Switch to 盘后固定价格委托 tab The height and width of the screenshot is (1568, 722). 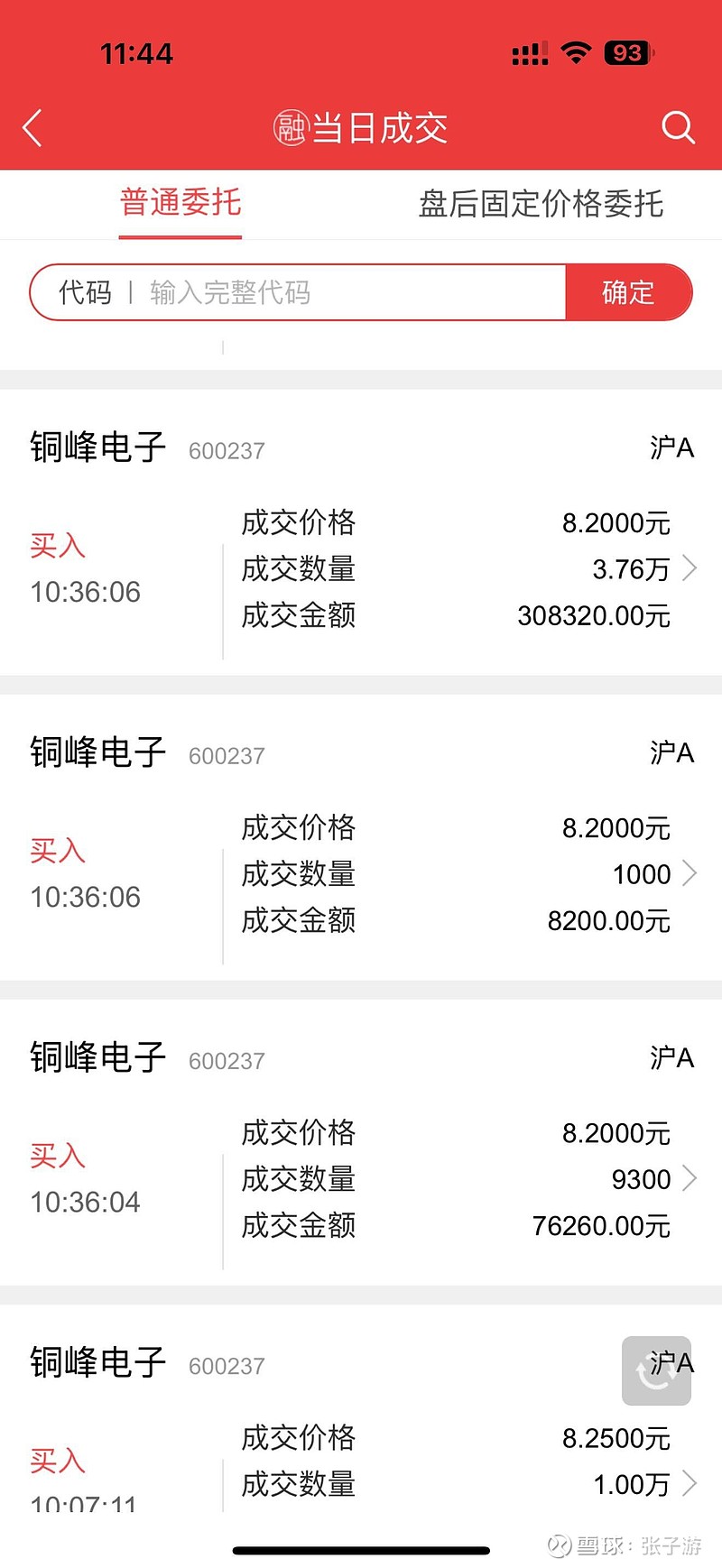coord(541,204)
